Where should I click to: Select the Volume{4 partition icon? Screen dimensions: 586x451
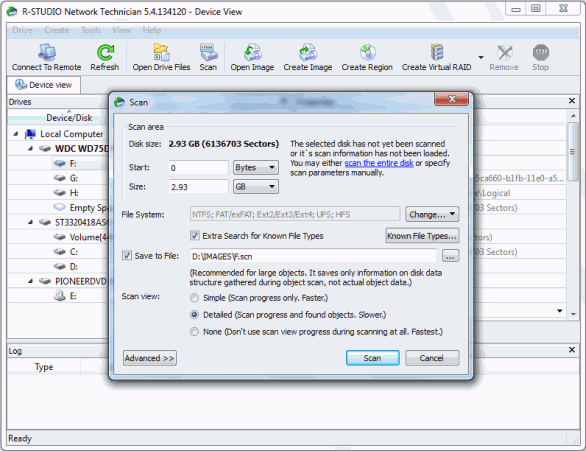59,237
